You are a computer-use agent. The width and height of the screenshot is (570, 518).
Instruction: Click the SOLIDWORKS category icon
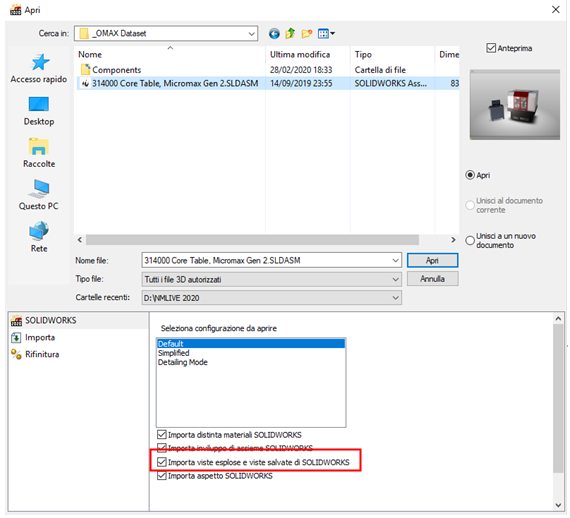[16, 321]
